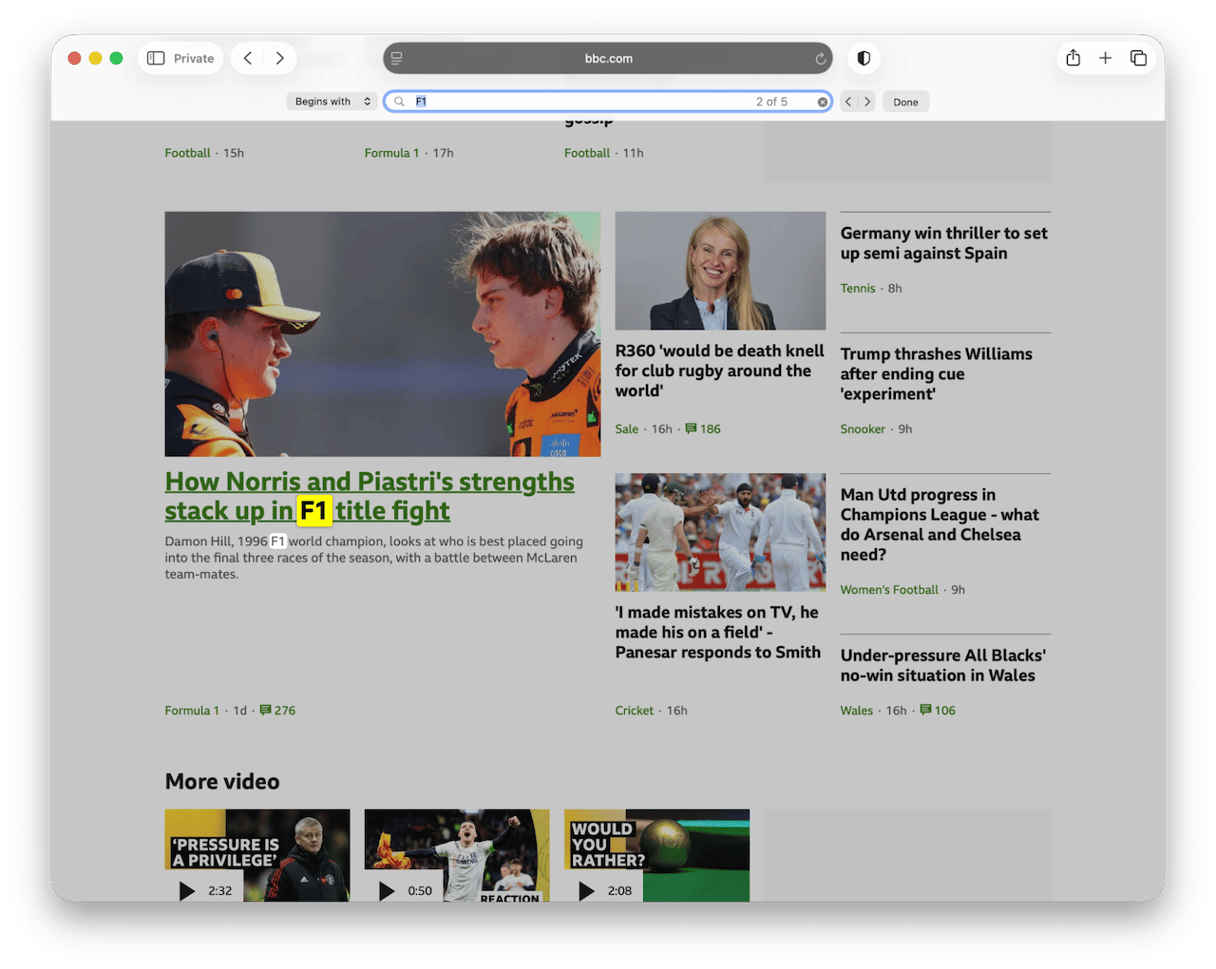Screen dimensions: 1216x969
Task: Open the Safari sidebar icon
Action: tap(156, 58)
